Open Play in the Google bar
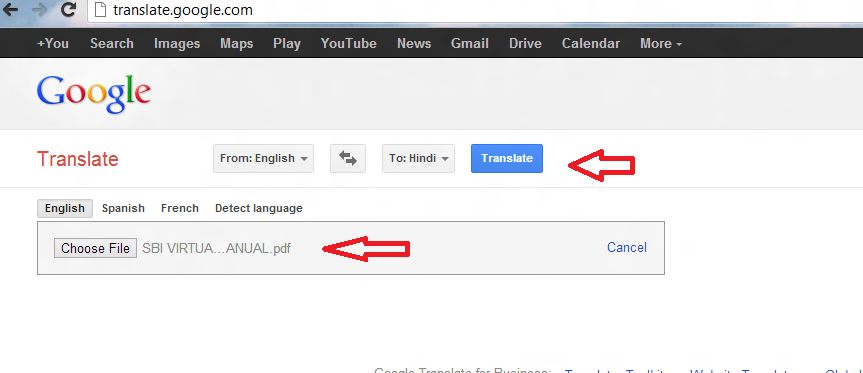863x373 pixels. 287,43
